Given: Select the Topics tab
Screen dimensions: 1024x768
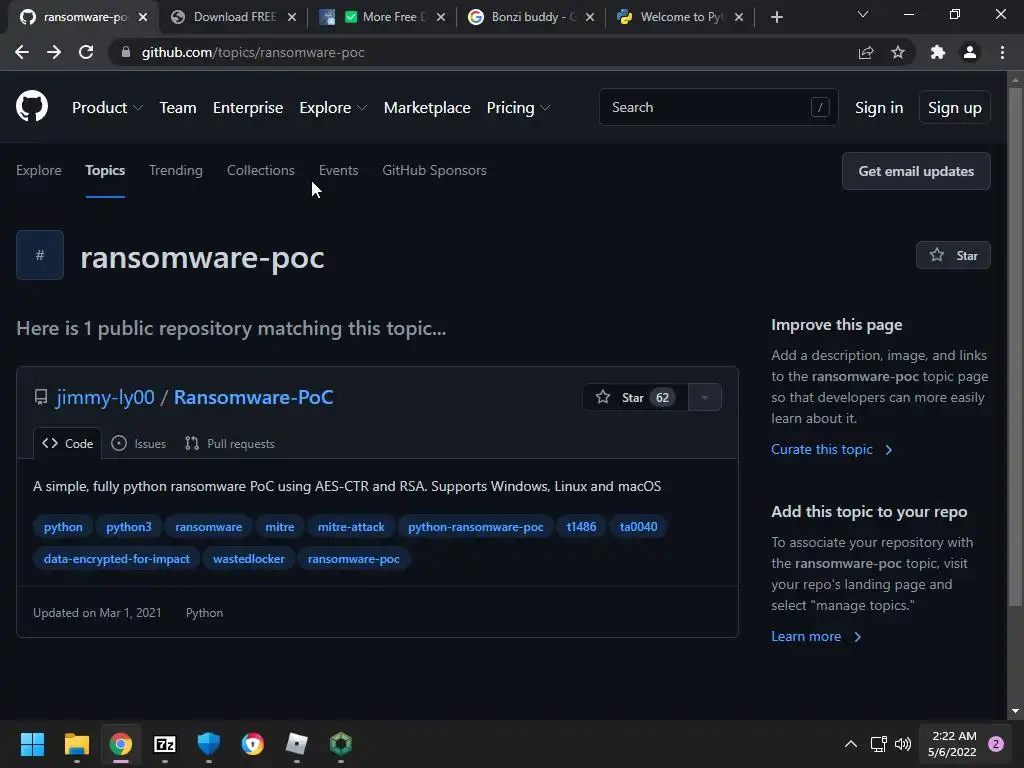Looking at the screenshot, I should click(x=105, y=170).
